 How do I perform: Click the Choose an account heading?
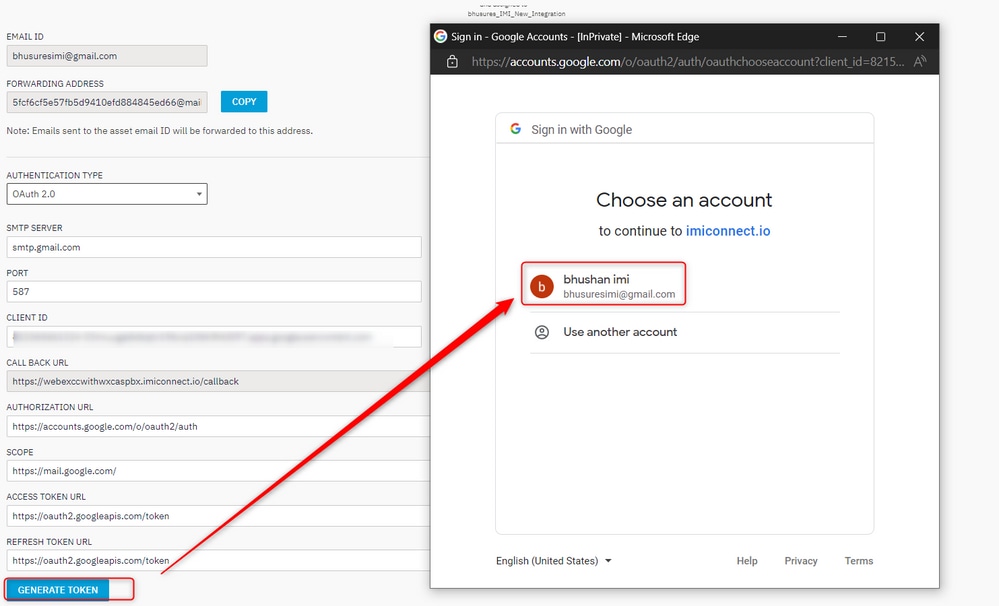[x=684, y=200]
